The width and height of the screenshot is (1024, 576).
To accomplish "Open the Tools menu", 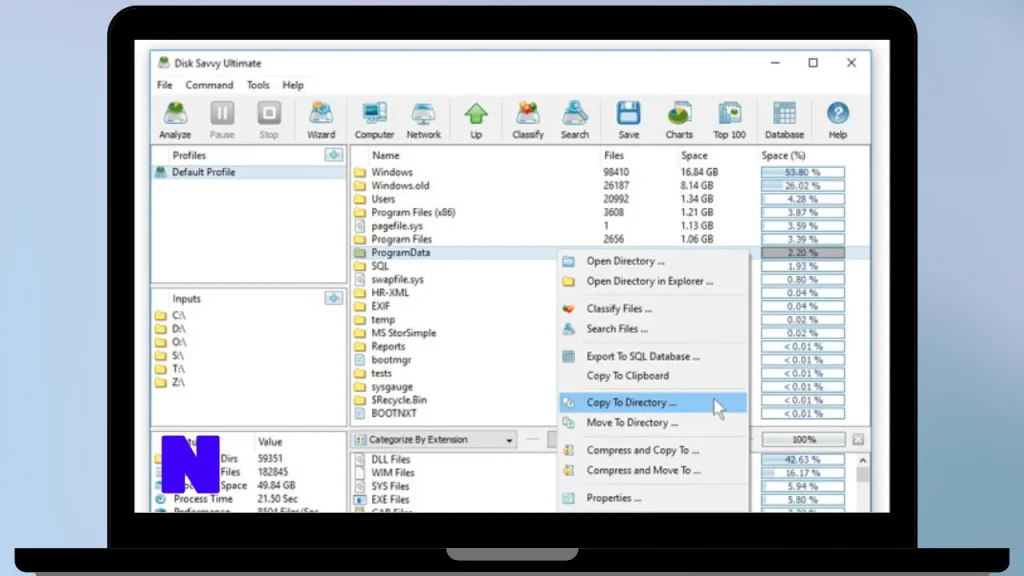I will tap(258, 85).
